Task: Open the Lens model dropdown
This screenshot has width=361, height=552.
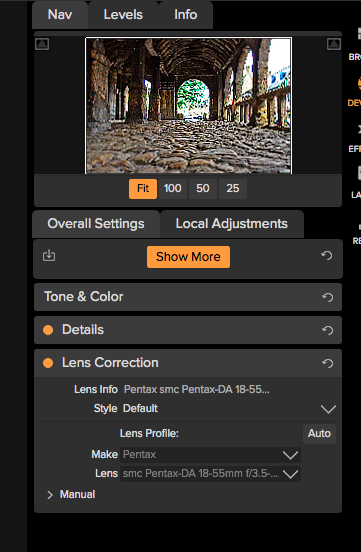Action: coord(210,474)
